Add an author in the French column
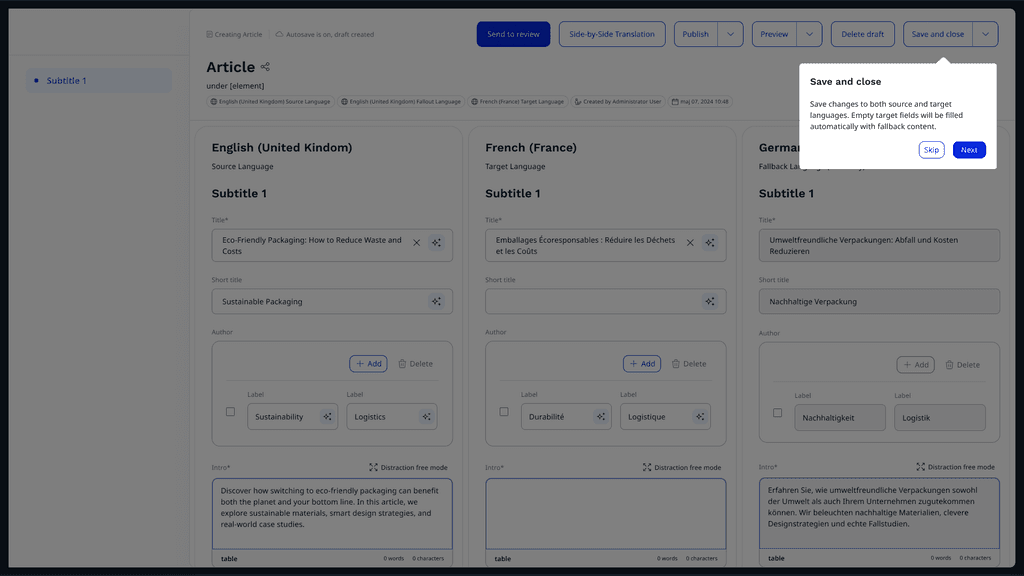Image resolution: width=1024 pixels, height=576 pixels. coord(642,364)
